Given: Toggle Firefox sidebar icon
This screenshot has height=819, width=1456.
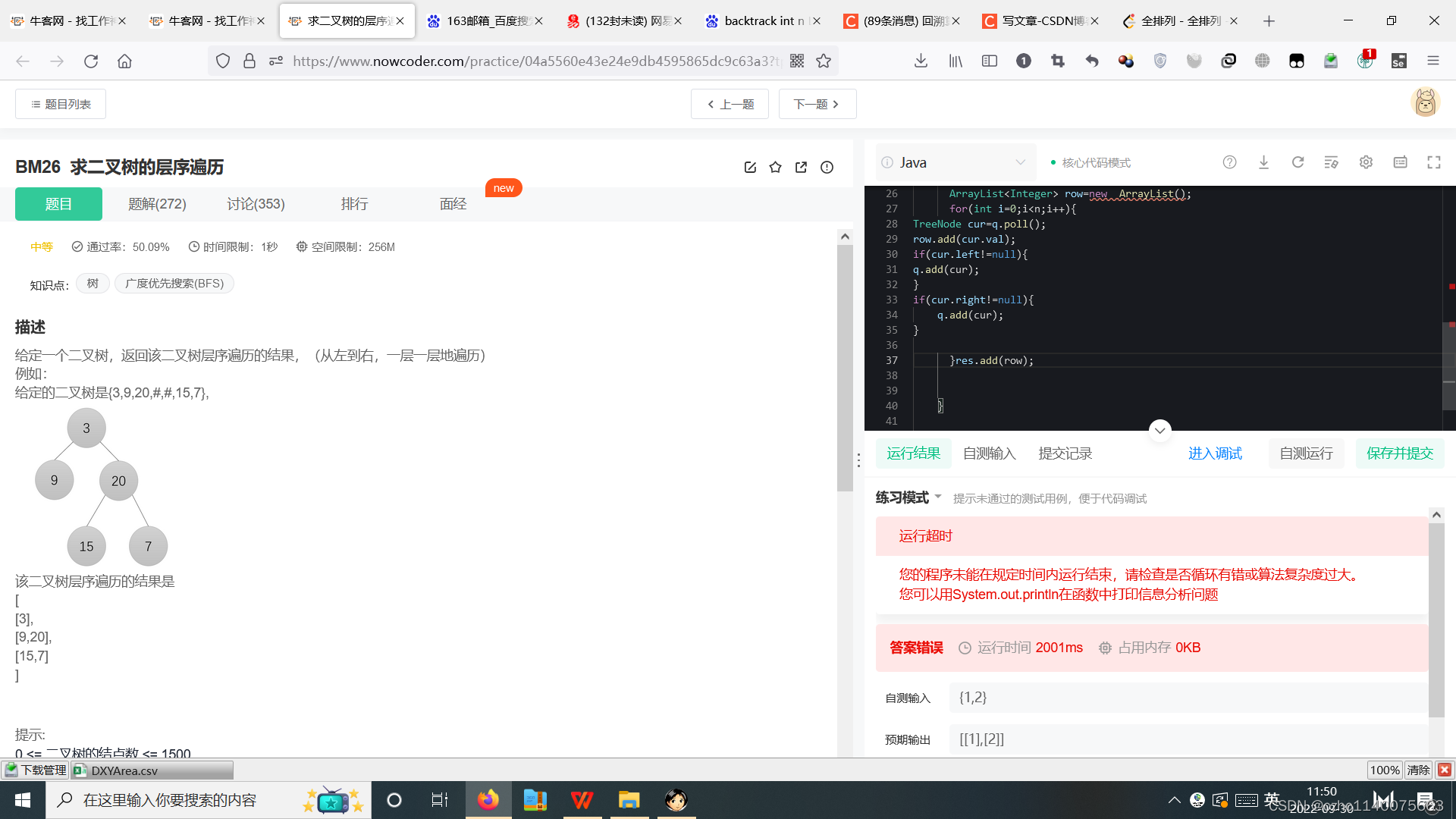Looking at the screenshot, I should pos(990,61).
